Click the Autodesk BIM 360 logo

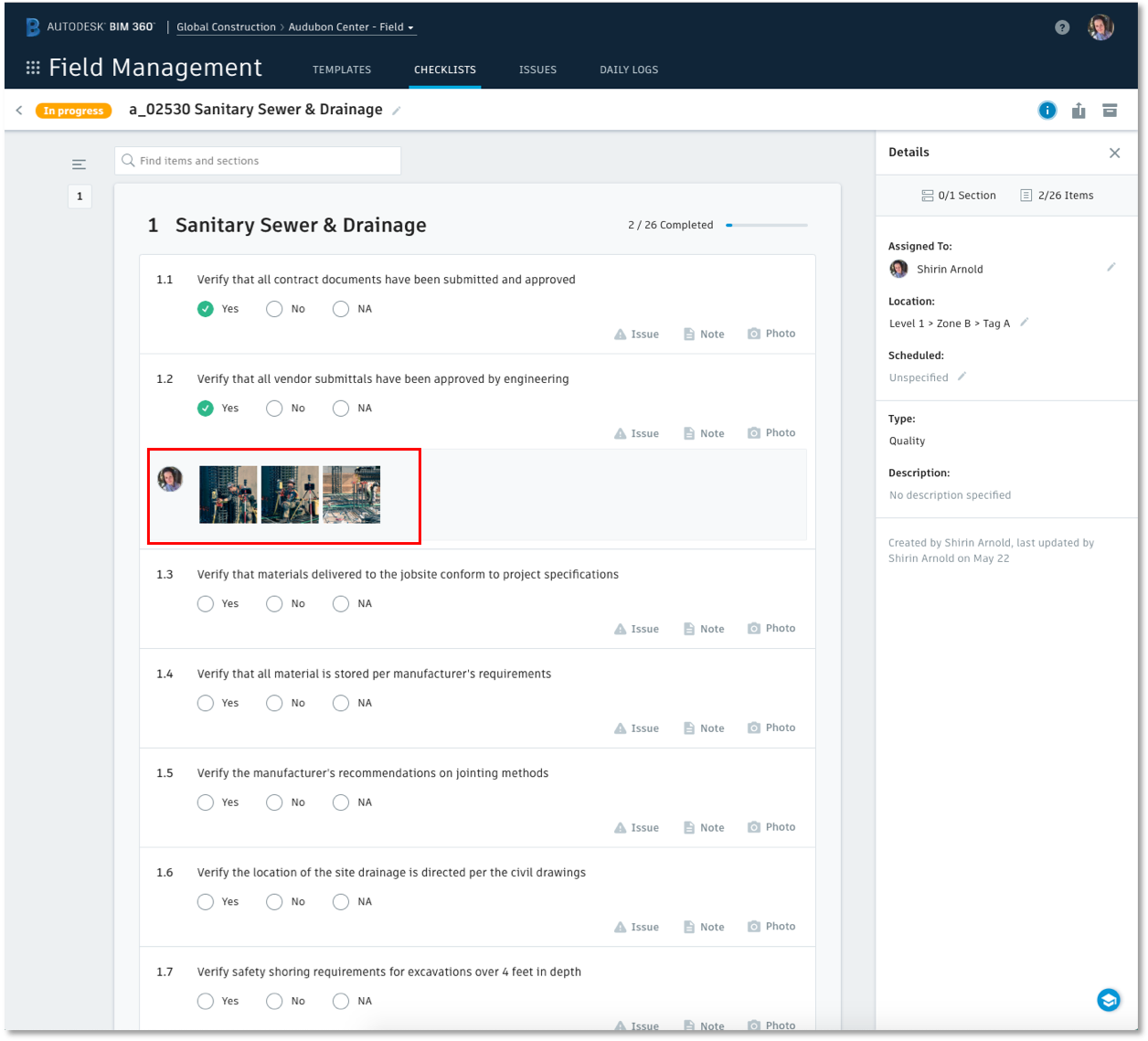tap(90, 27)
